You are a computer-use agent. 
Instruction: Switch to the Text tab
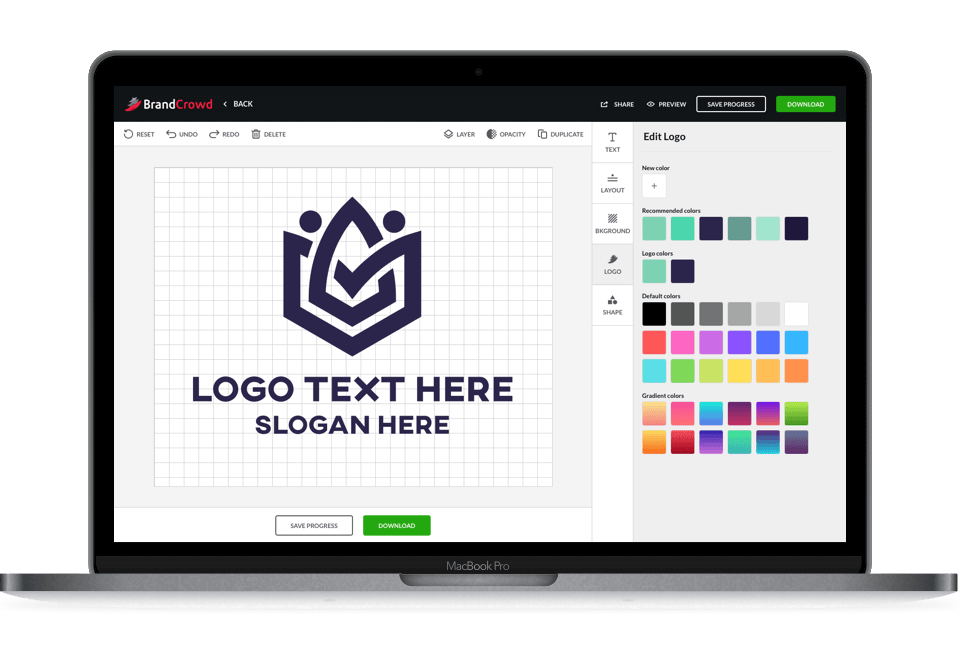[x=612, y=142]
